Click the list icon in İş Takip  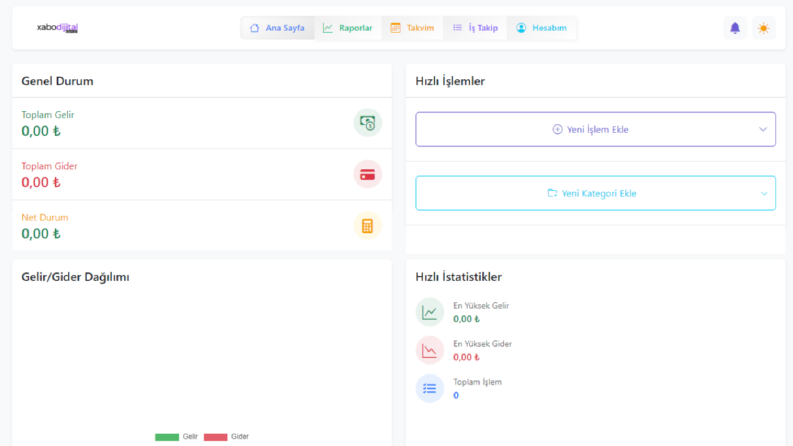pos(457,28)
